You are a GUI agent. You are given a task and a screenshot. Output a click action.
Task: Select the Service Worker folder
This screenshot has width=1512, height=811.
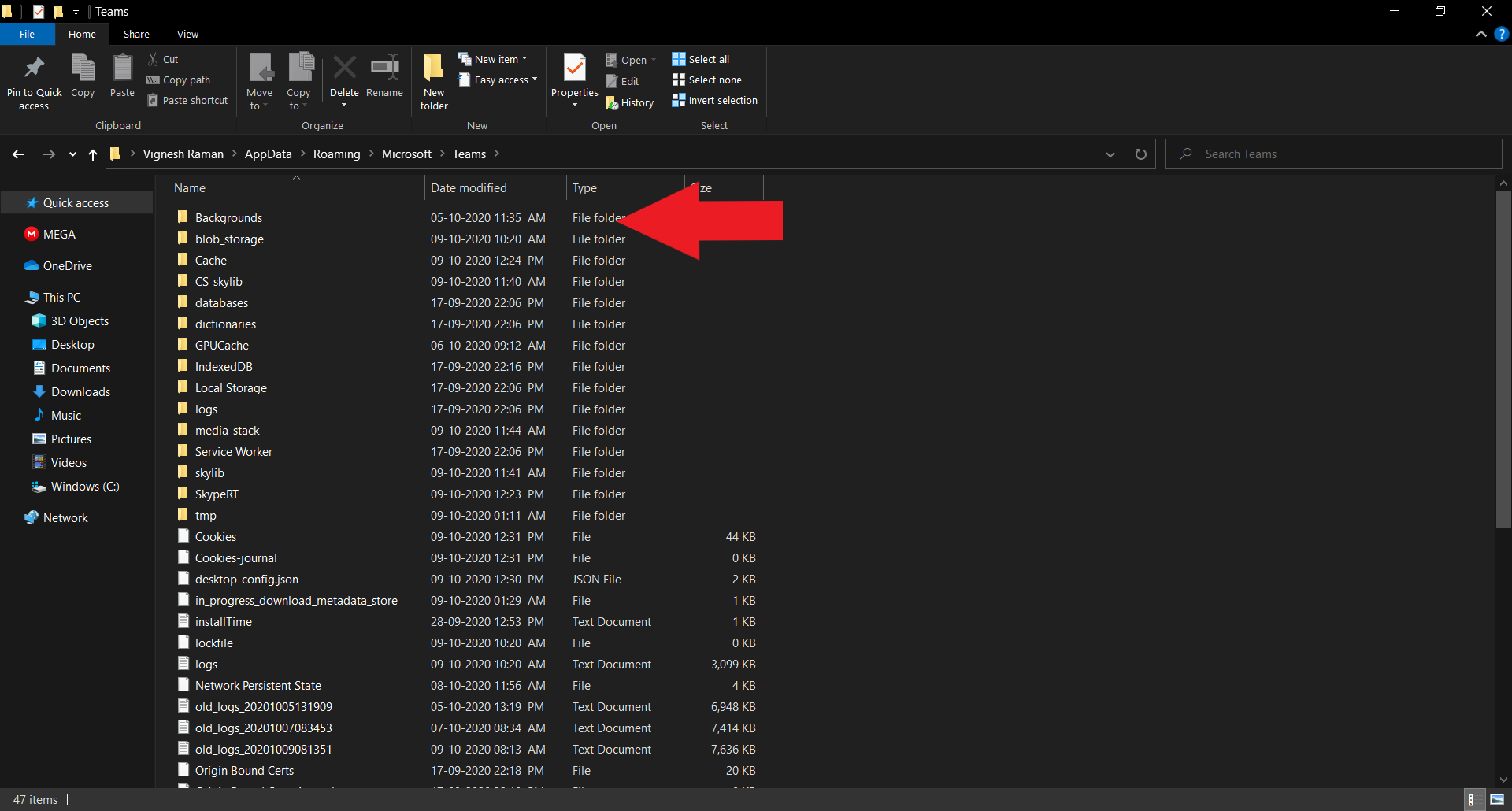pos(234,451)
